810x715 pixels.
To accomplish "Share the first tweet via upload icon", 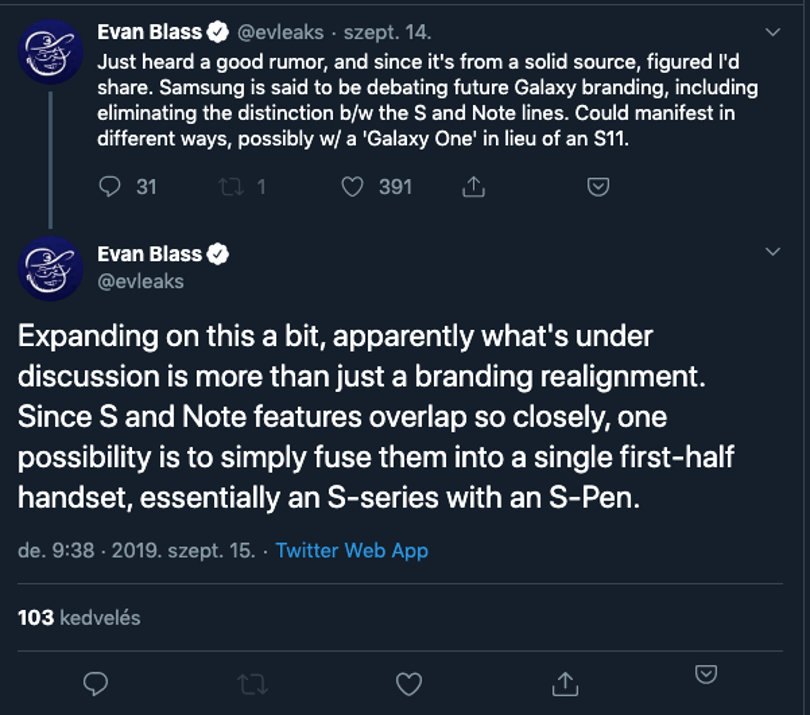I will [x=473, y=186].
